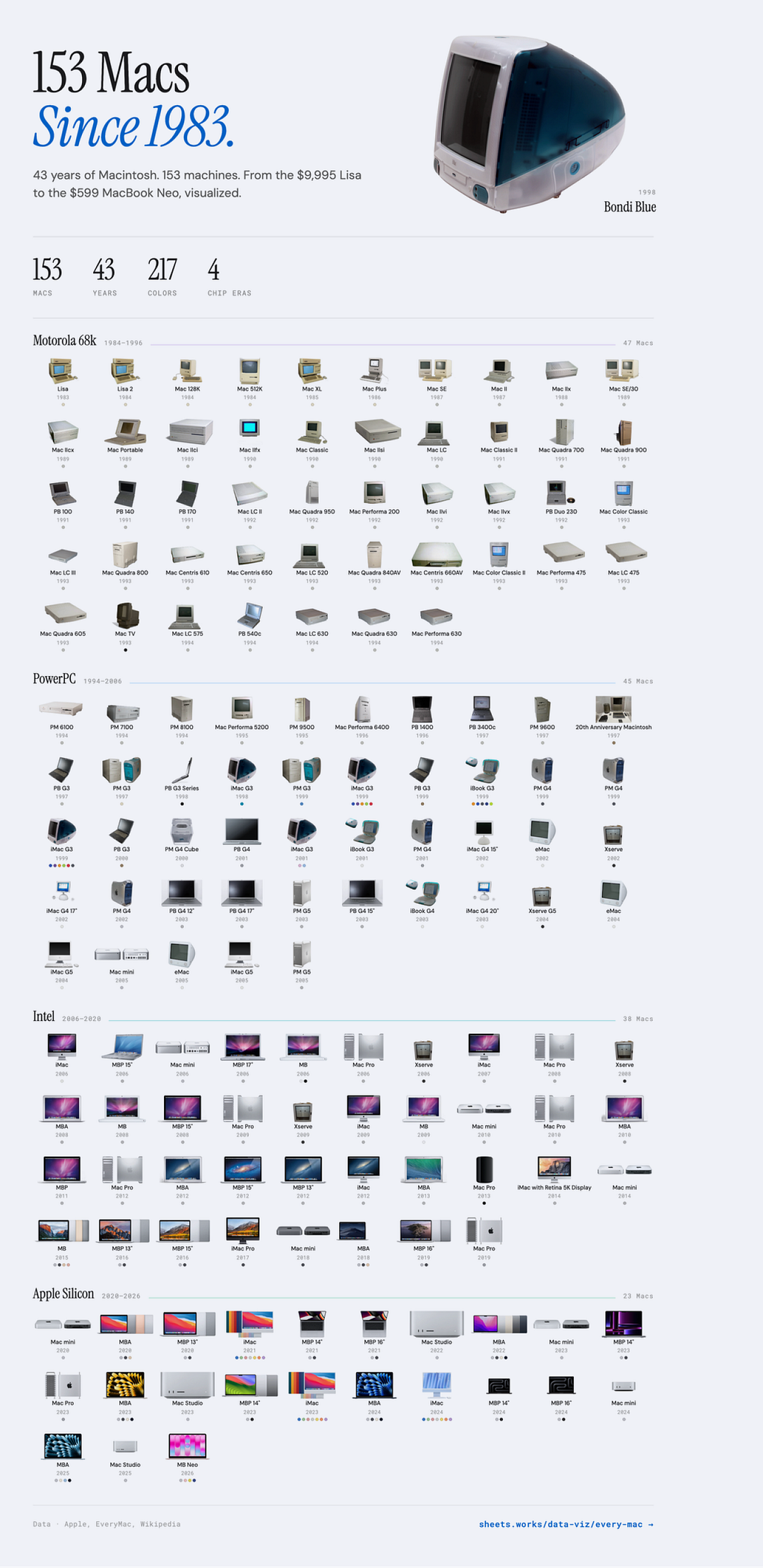763x1568 pixels.
Task: Click the "43" years statistic
Action: (x=104, y=270)
